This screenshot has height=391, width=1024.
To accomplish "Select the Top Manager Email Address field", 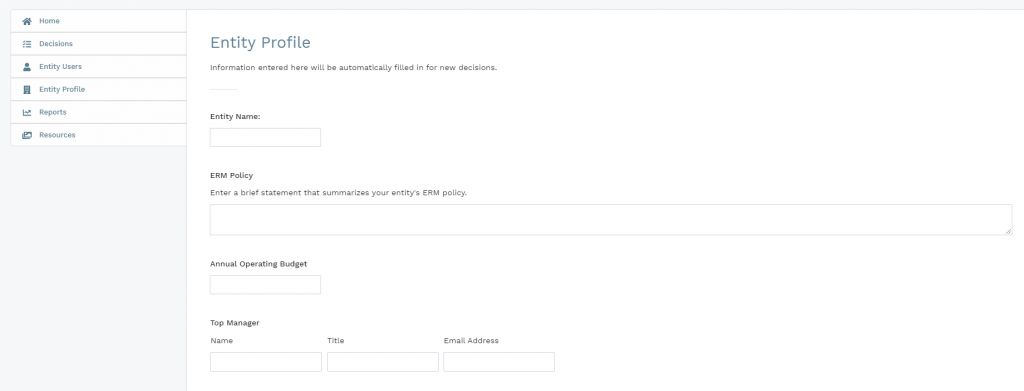I will coord(499,362).
